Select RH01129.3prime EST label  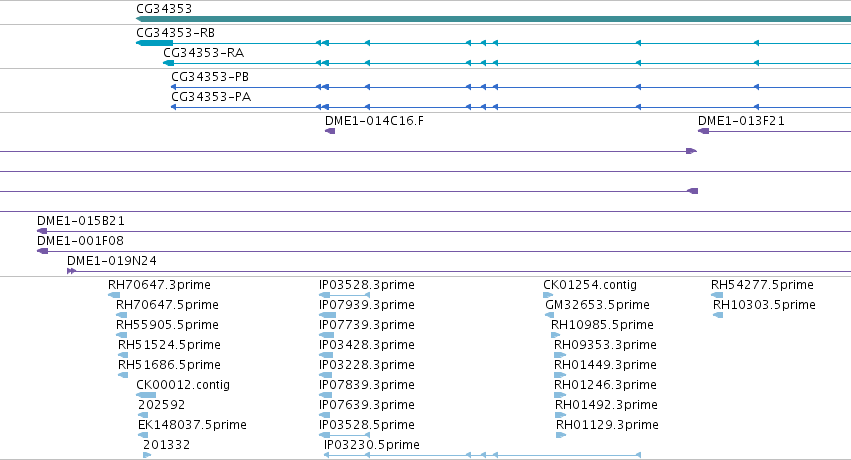(607, 425)
